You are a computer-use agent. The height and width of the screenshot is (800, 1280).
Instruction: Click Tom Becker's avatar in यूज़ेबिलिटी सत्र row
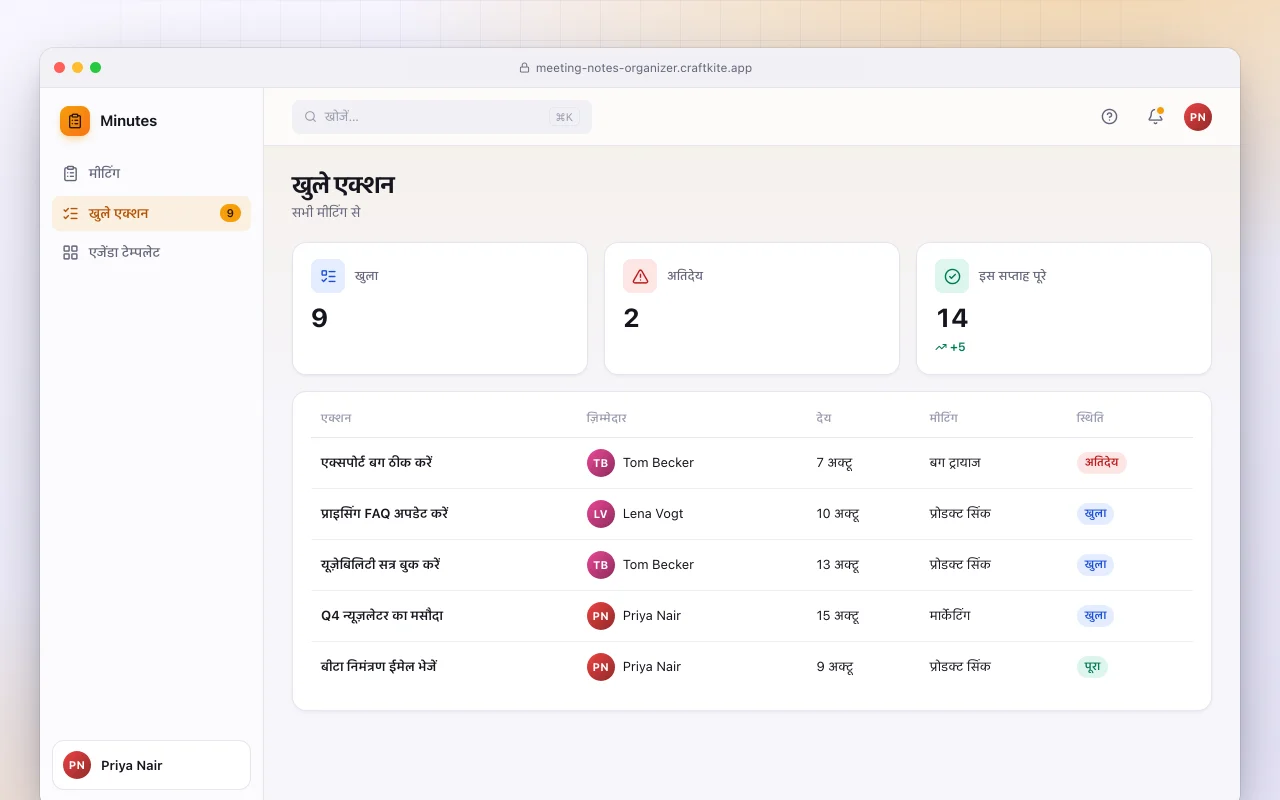tap(601, 565)
